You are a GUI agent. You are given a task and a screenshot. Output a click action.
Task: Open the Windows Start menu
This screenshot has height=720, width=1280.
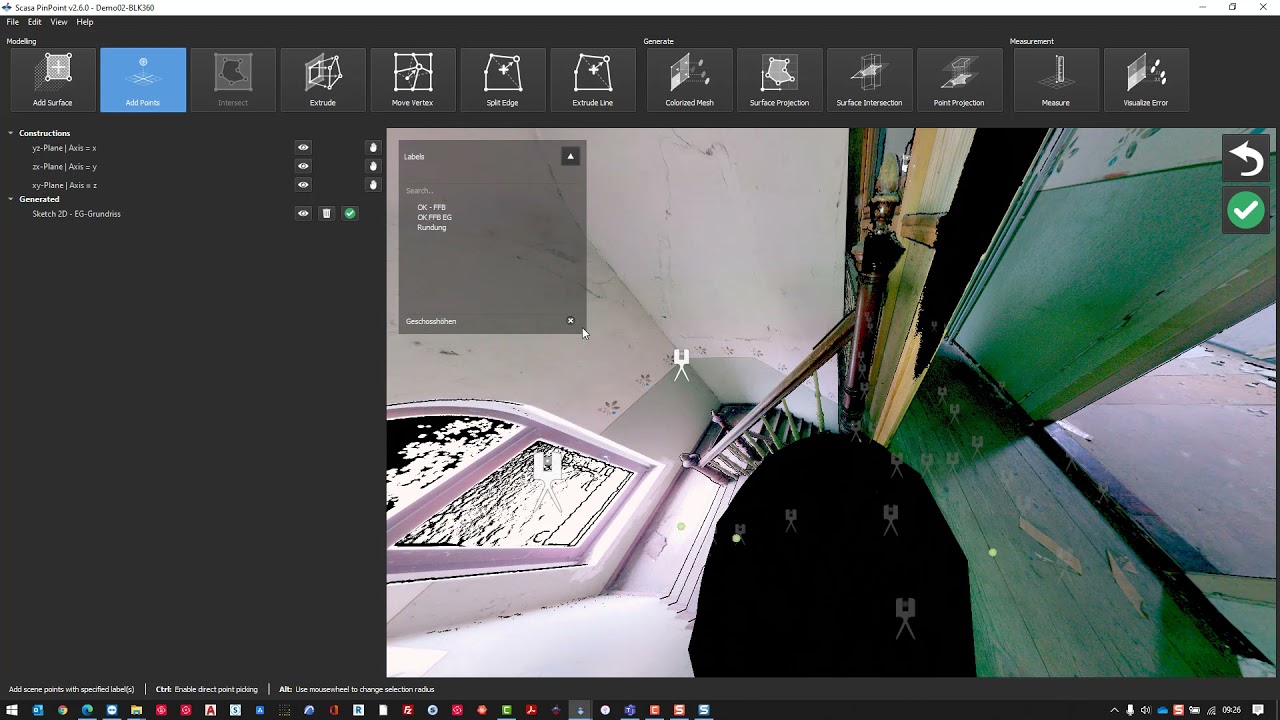[x=12, y=710]
